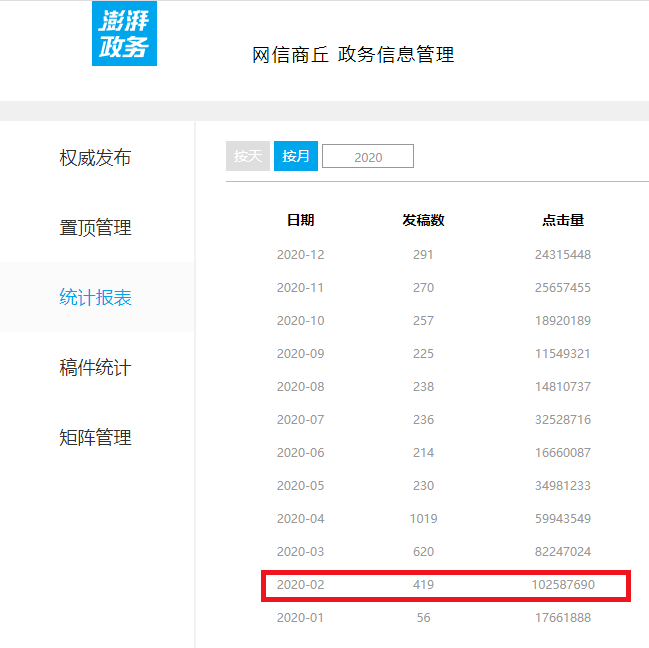Click the 日期 column header
The height and width of the screenshot is (648, 649).
tap(300, 220)
